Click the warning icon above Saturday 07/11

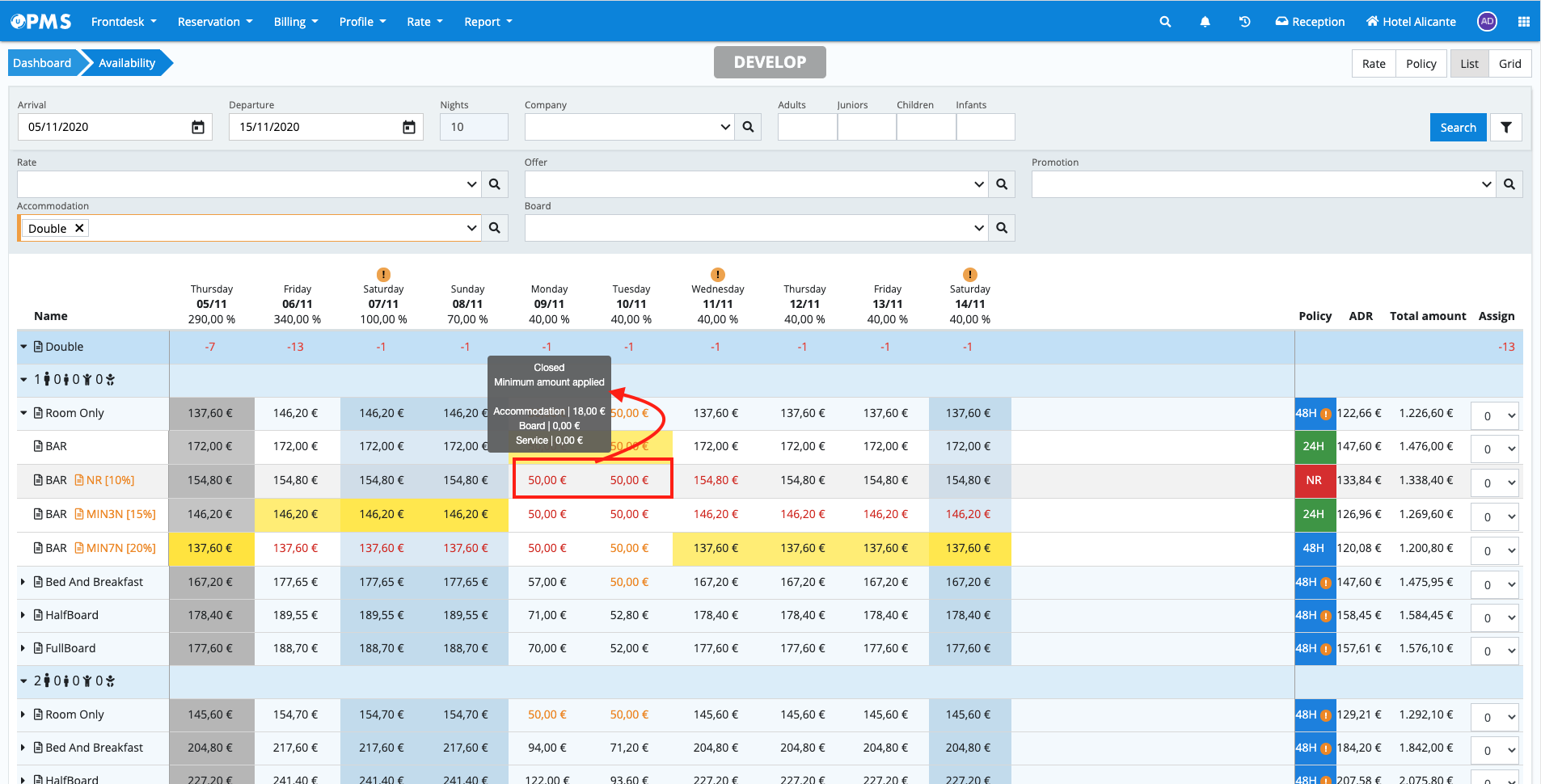coord(383,275)
